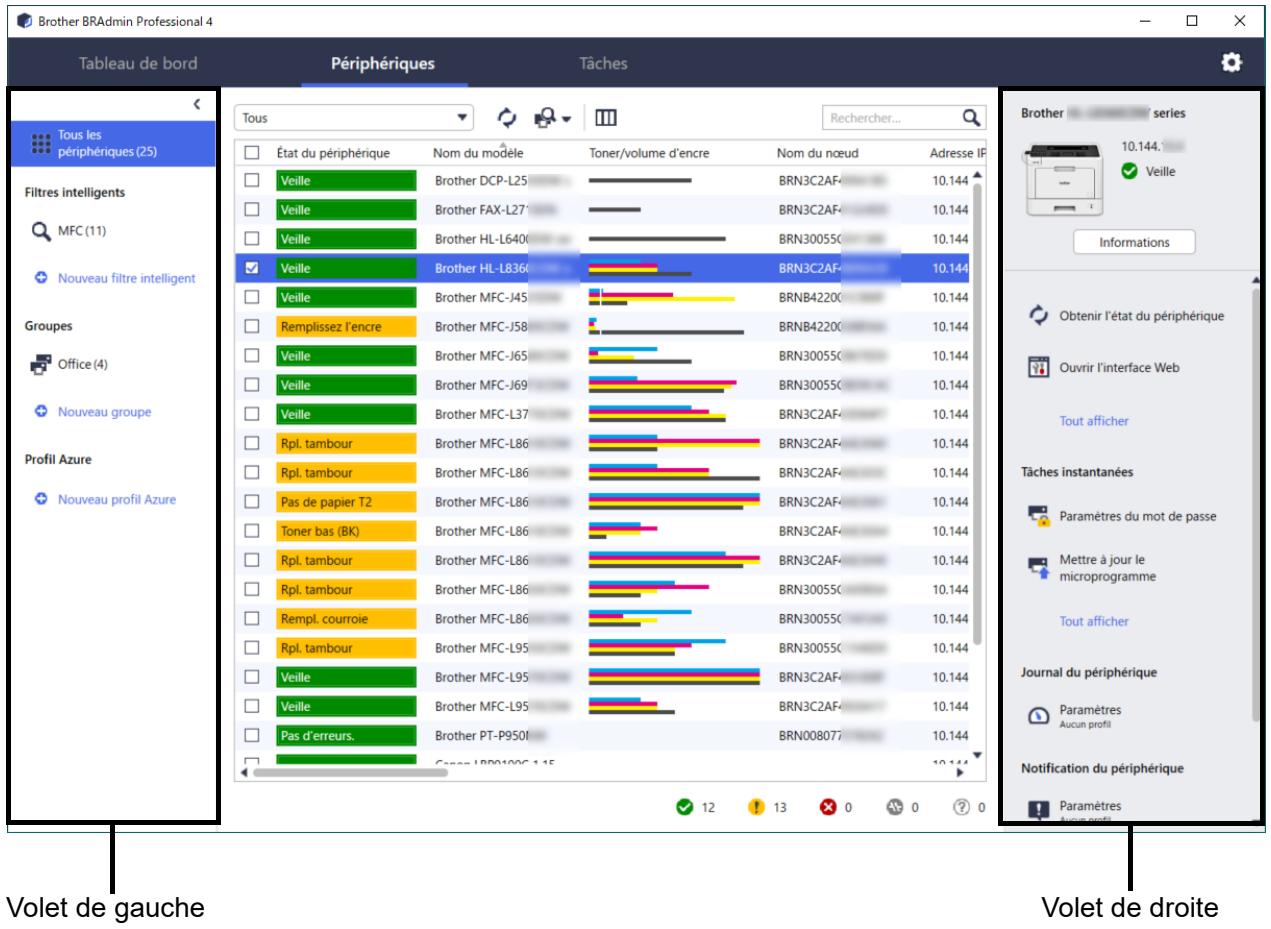Screen dimensions: 1271x929
Task: Click the Informations button
Action: point(1133,241)
